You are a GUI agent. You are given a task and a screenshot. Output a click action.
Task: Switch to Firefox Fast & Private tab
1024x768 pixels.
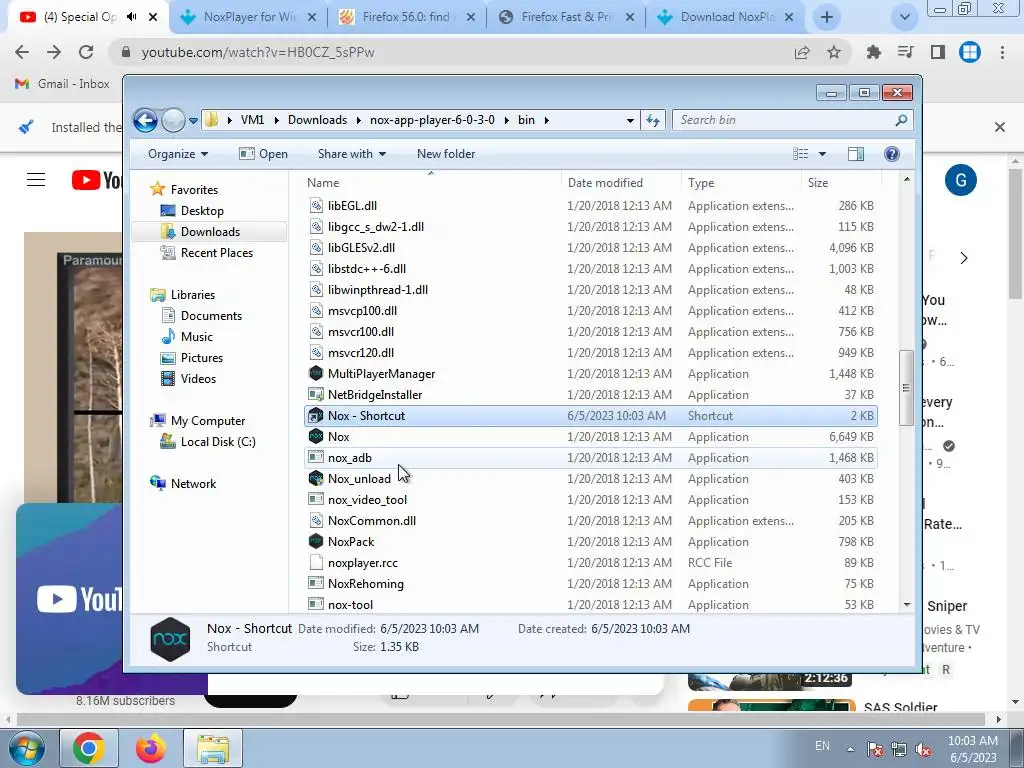[567, 17]
